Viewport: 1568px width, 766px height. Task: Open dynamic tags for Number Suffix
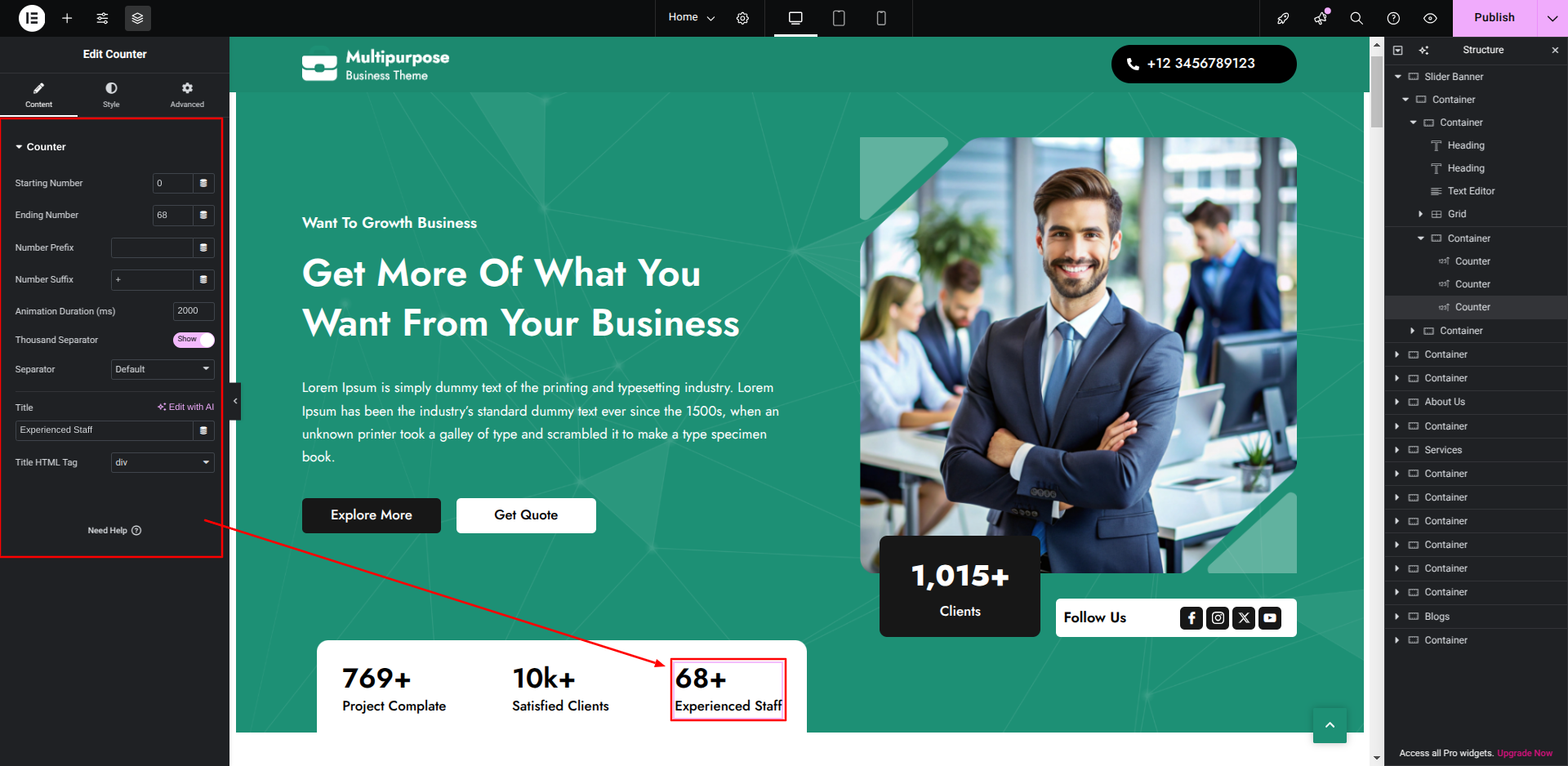(x=203, y=279)
